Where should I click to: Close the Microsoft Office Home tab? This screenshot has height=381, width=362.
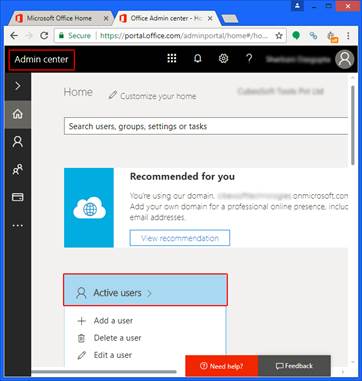(106, 19)
